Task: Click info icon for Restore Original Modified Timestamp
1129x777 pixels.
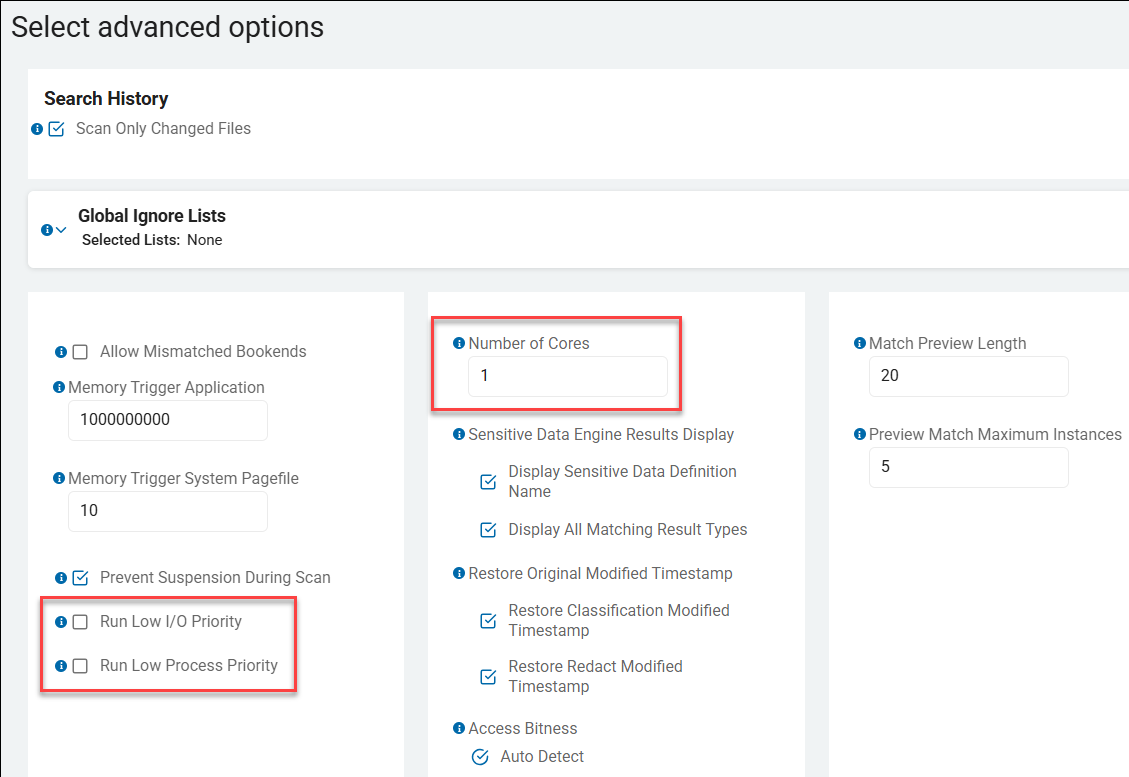Action: 459,573
